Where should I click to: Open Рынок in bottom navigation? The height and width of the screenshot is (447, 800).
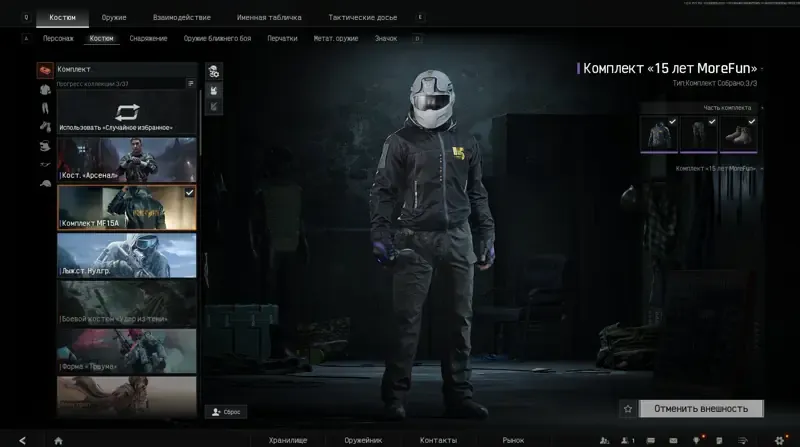pos(513,440)
